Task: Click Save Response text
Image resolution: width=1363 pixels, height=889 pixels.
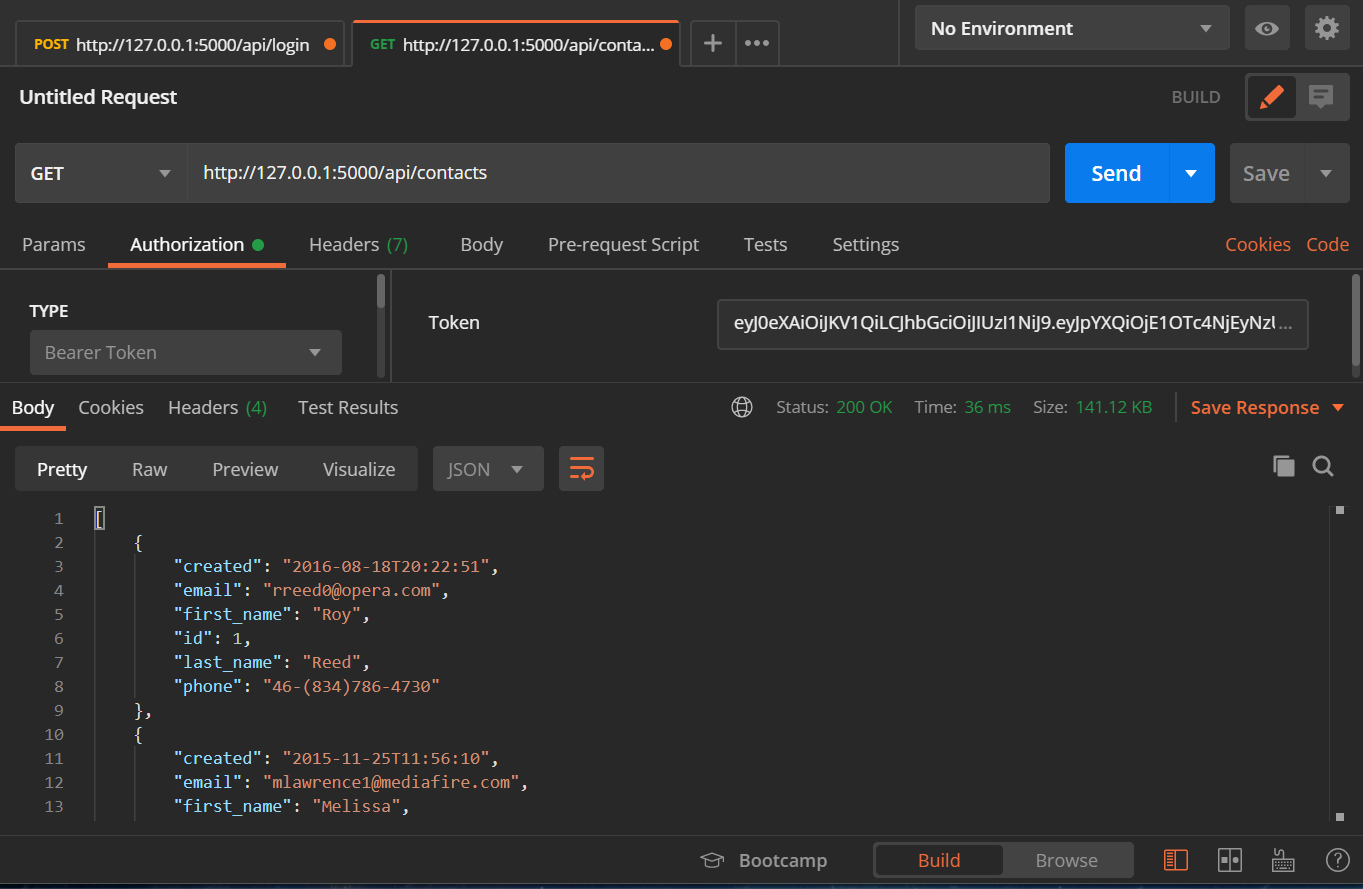Action: click(x=1255, y=407)
